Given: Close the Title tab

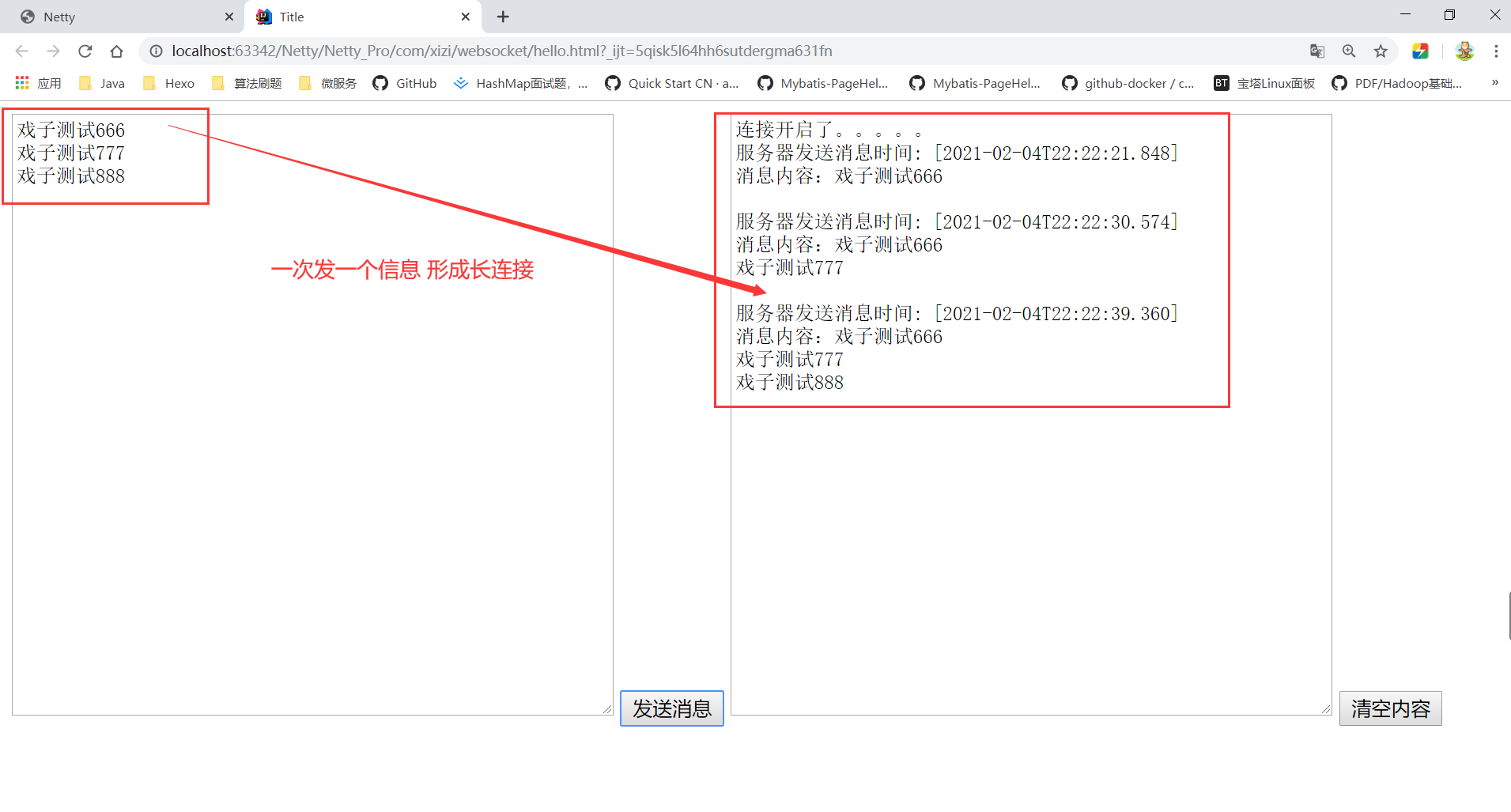Looking at the screenshot, I should coord(466,17).
